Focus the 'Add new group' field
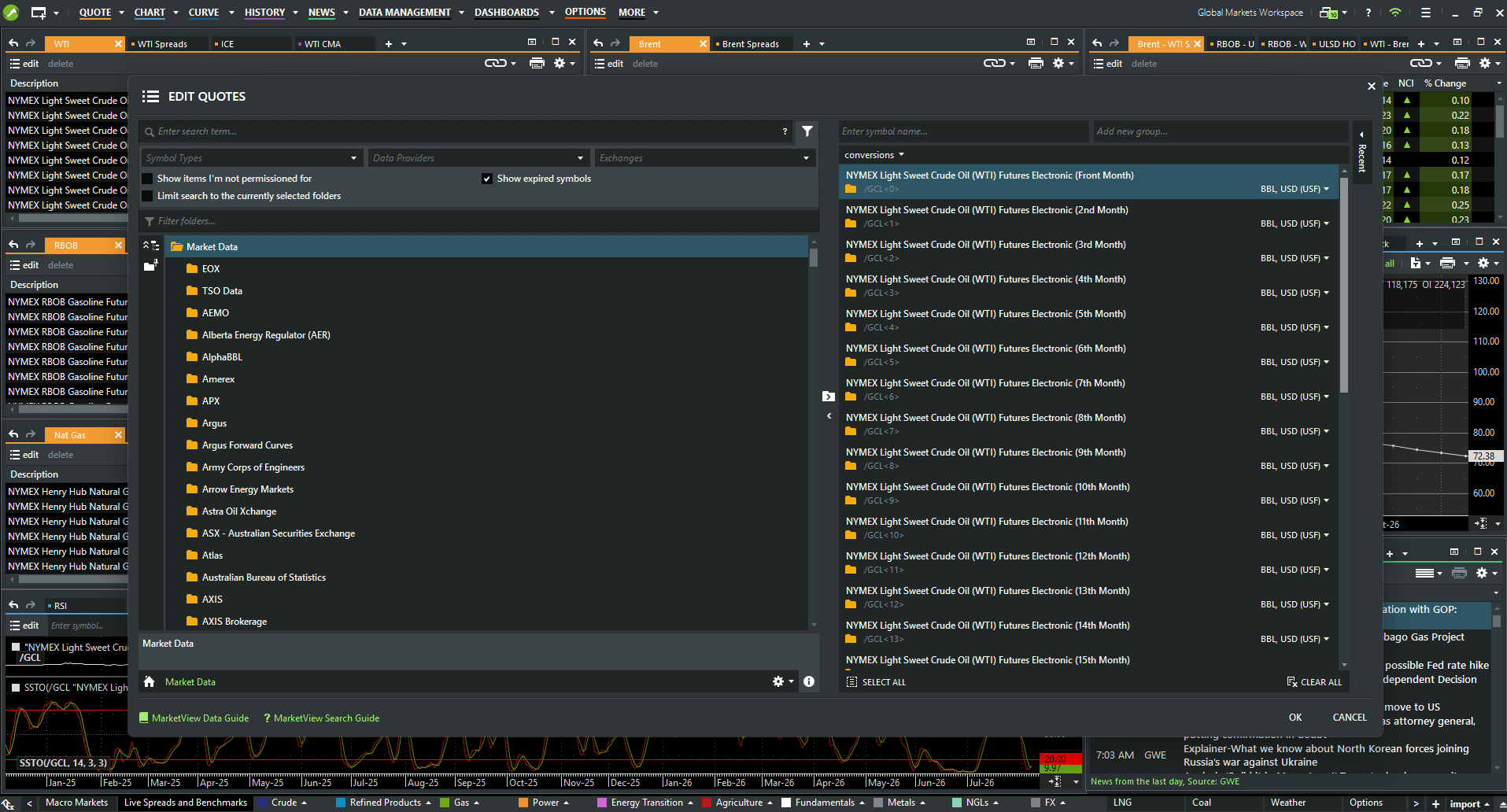 coord(1221,131)
